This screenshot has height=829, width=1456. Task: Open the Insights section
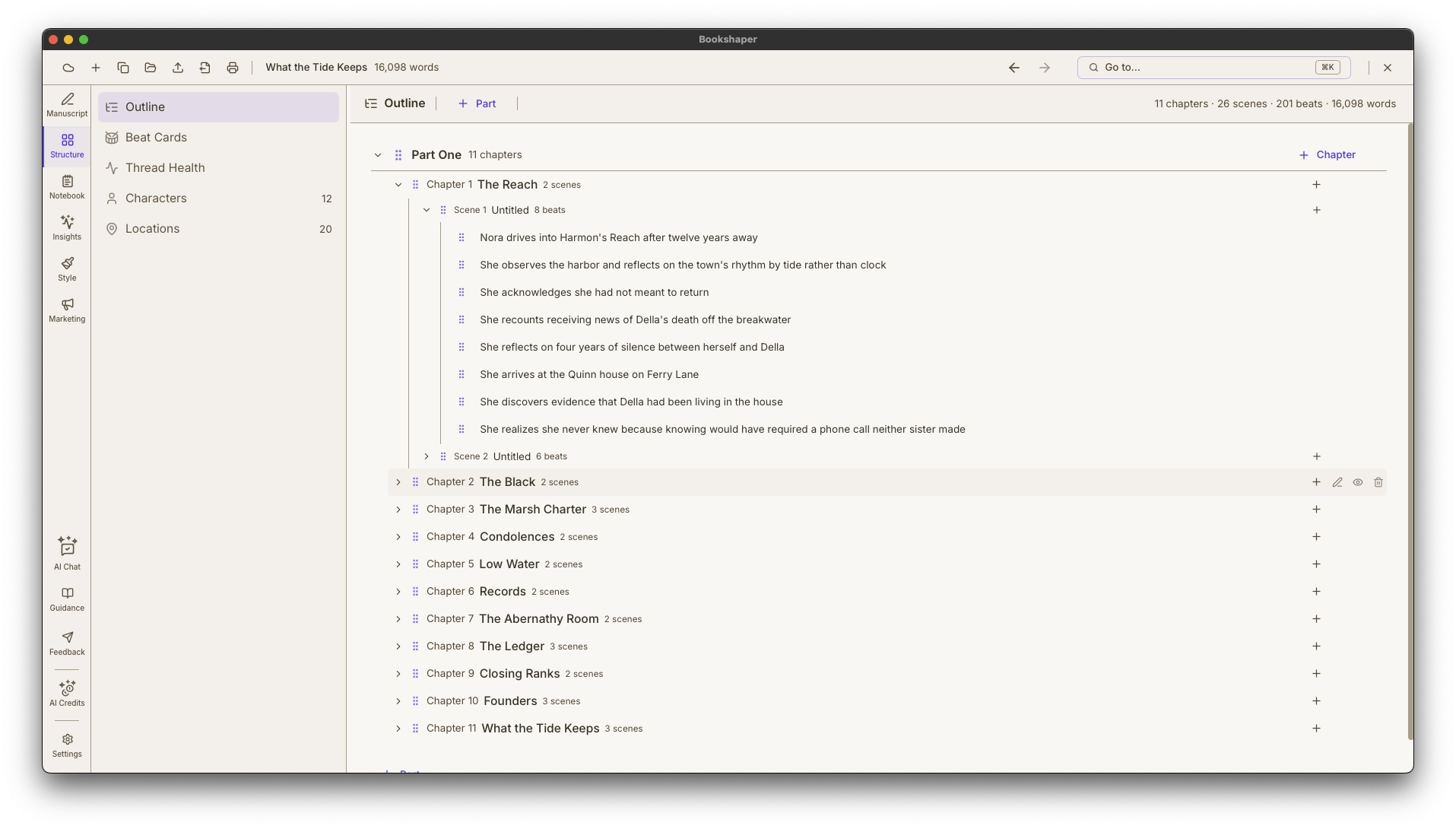pyautogui.click(x=67, y=228)
